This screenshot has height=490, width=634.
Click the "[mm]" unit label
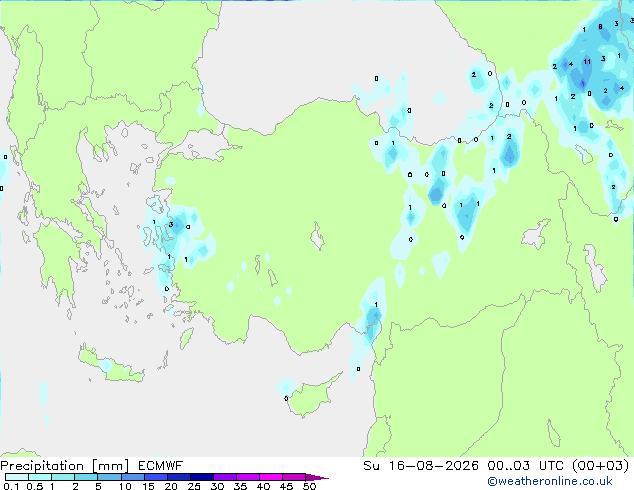(110, 466)
